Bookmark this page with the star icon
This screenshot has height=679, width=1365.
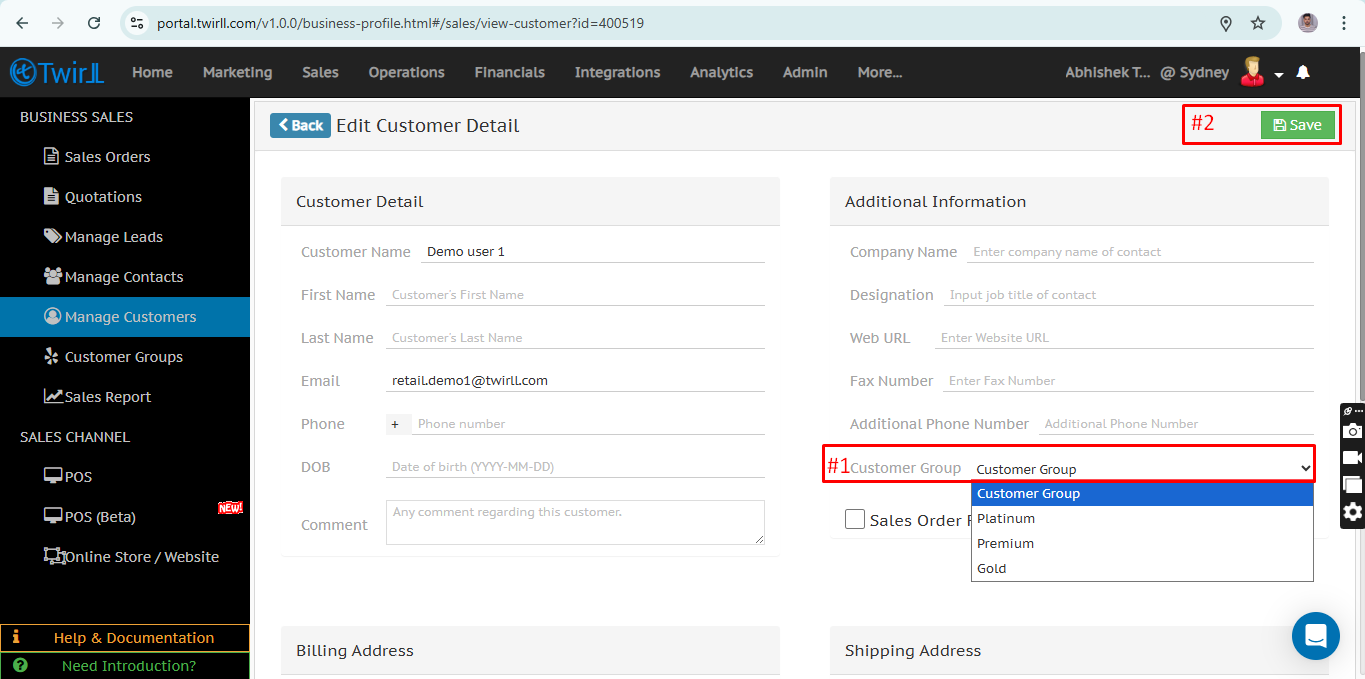(x=1258, y=23)
